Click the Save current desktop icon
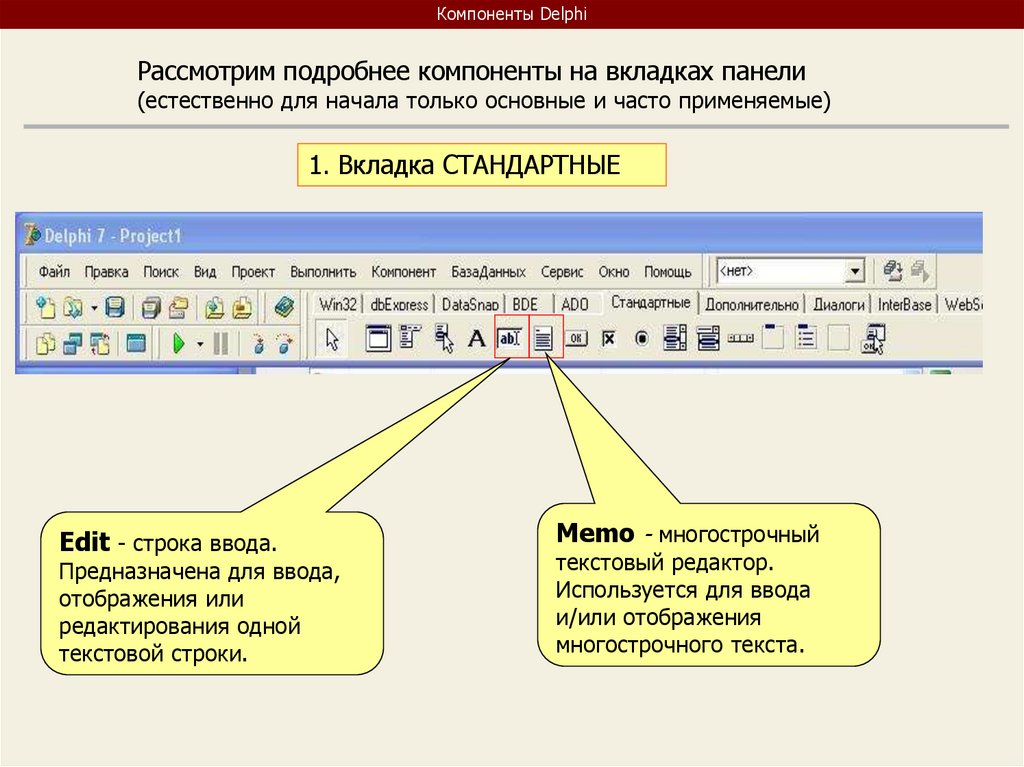This screenshot has width=1024, height=767. [893, 270]
